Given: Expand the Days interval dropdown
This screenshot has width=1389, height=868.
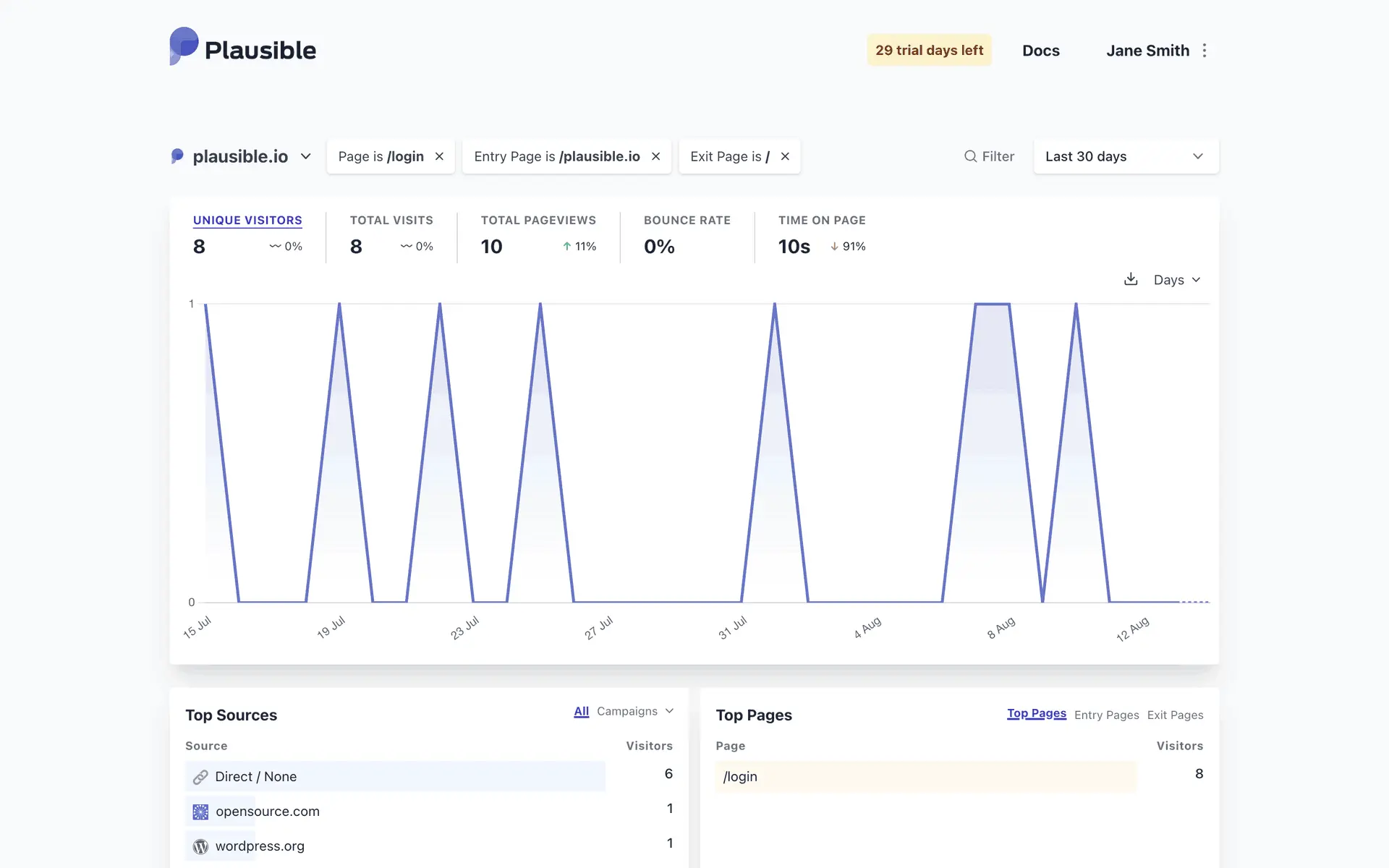Looking at the screenshot, I should pos(1177,280).
